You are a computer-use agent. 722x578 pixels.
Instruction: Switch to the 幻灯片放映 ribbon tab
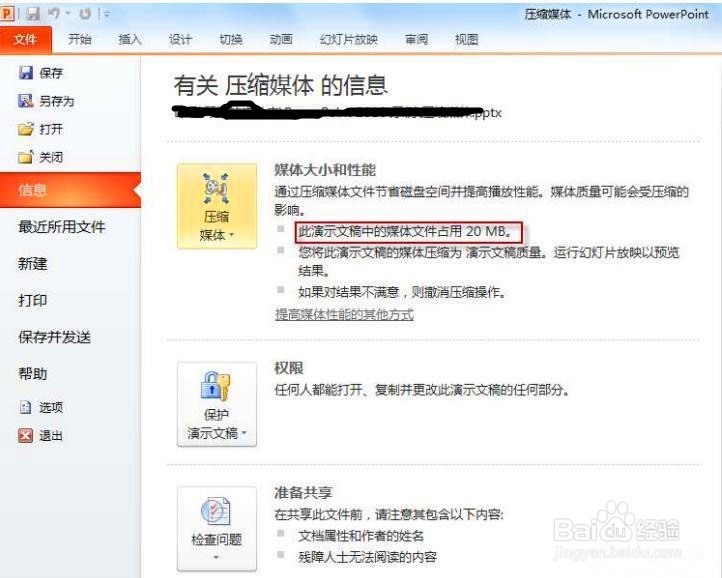coord(349,40)
